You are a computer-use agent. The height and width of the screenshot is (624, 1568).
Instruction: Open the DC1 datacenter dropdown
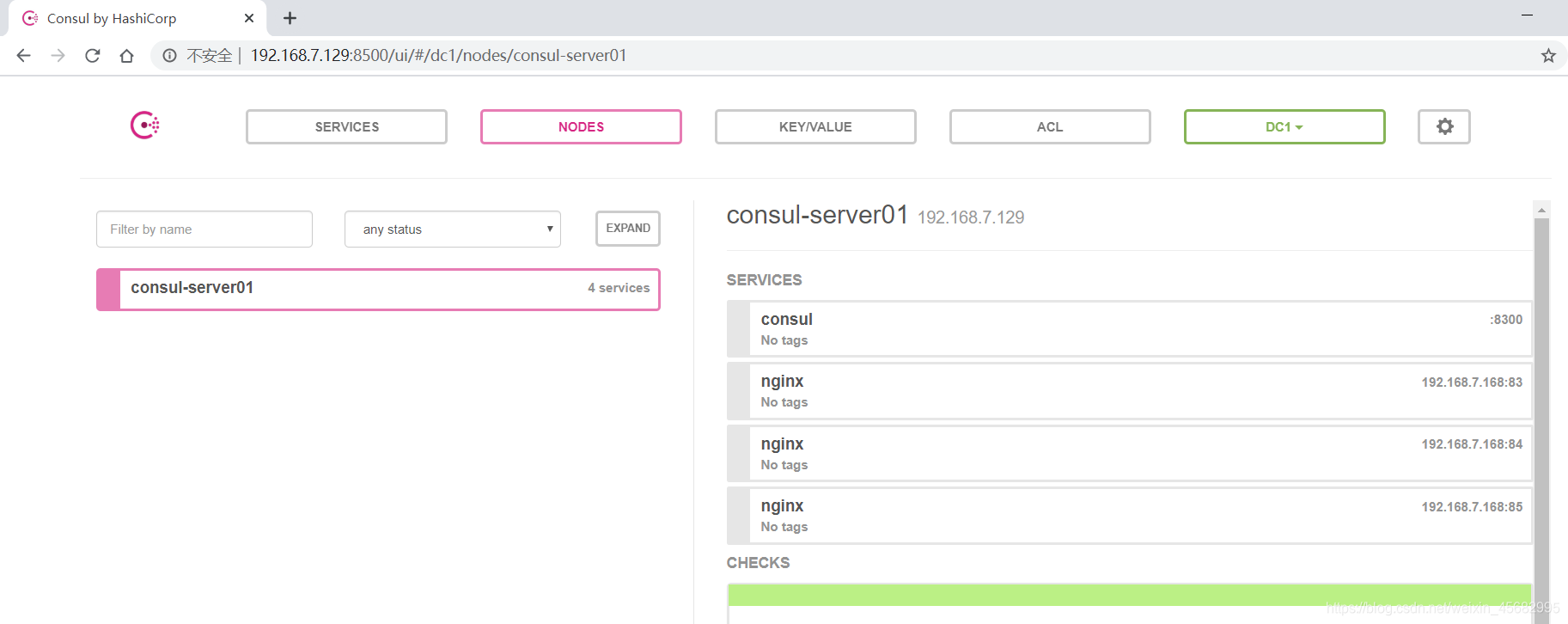click(1284, 126)
